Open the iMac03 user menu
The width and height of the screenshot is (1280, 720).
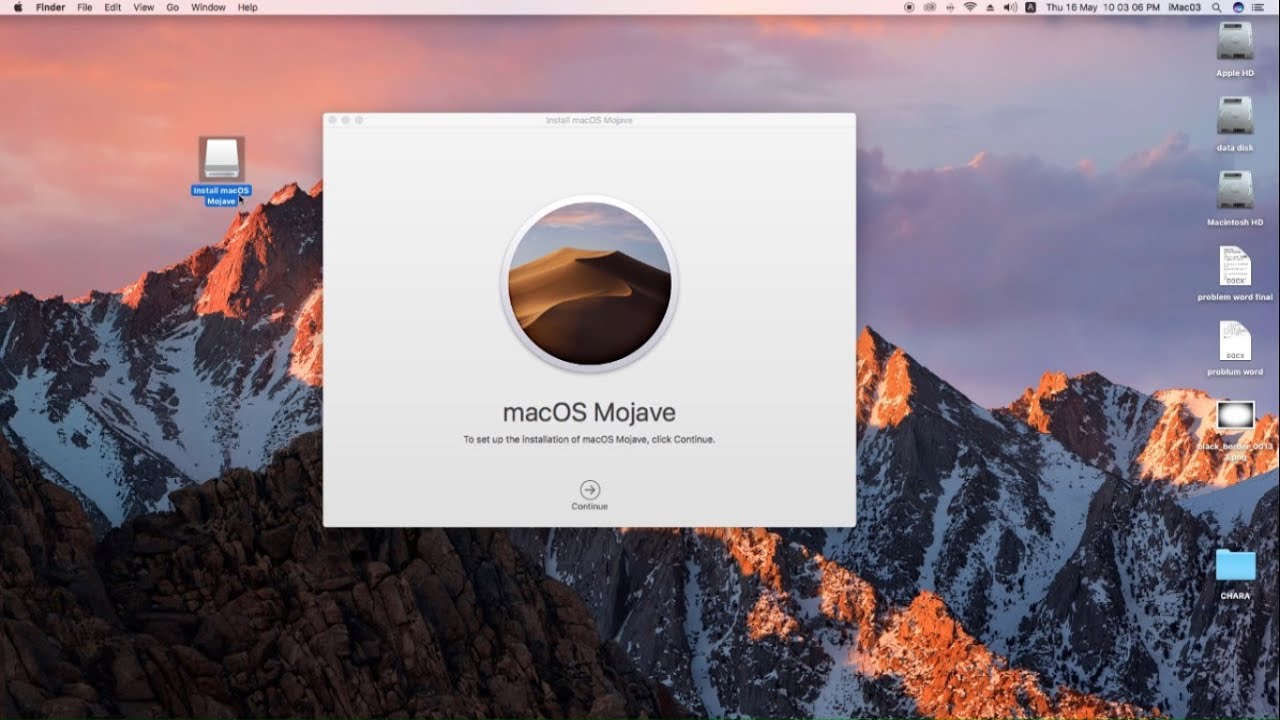pos(1184,7)
